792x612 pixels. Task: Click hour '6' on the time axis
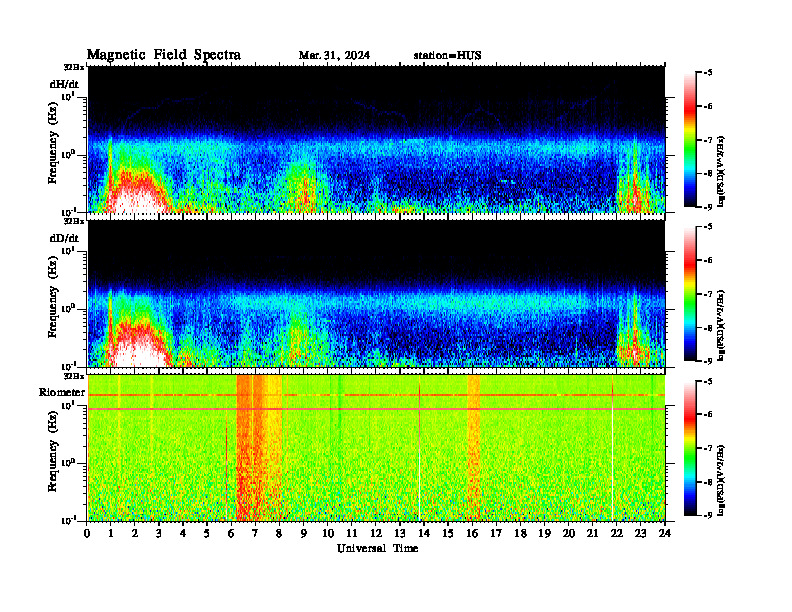(231, 533)
